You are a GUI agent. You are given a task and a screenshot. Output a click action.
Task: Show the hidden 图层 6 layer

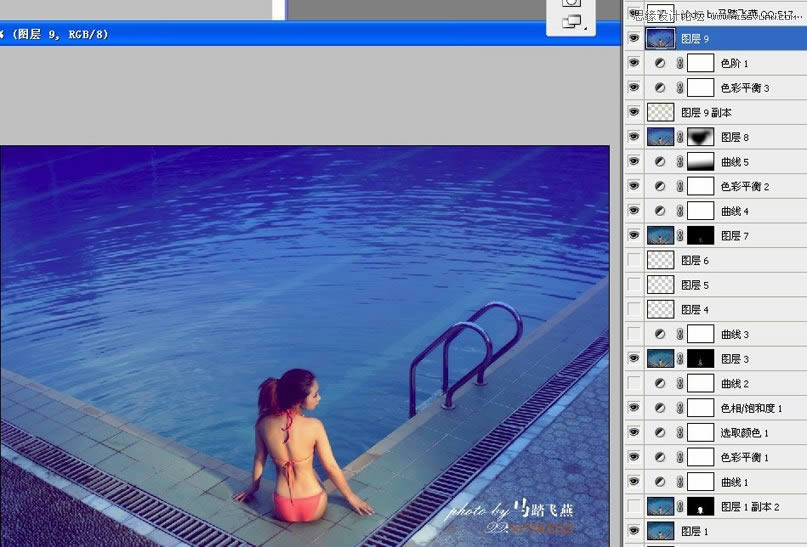point(633,260)
